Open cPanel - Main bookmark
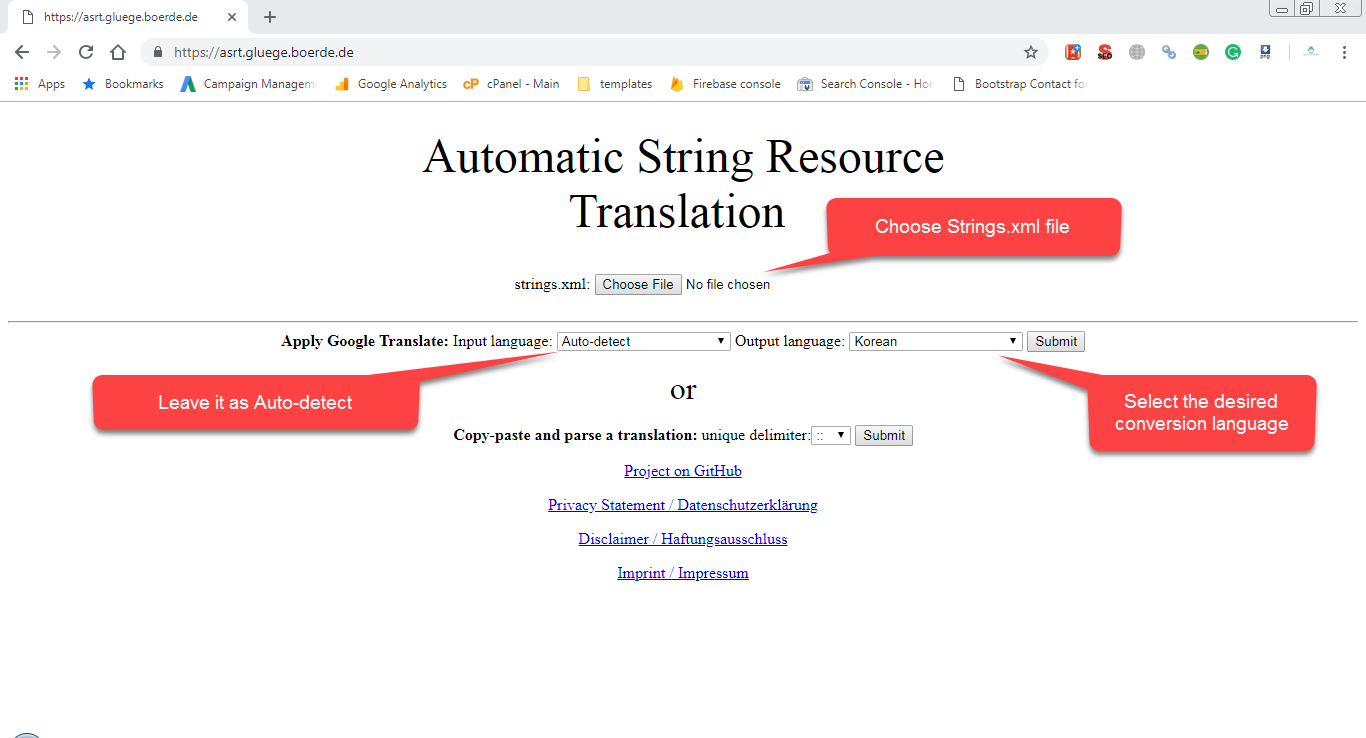 pos(511,84)
